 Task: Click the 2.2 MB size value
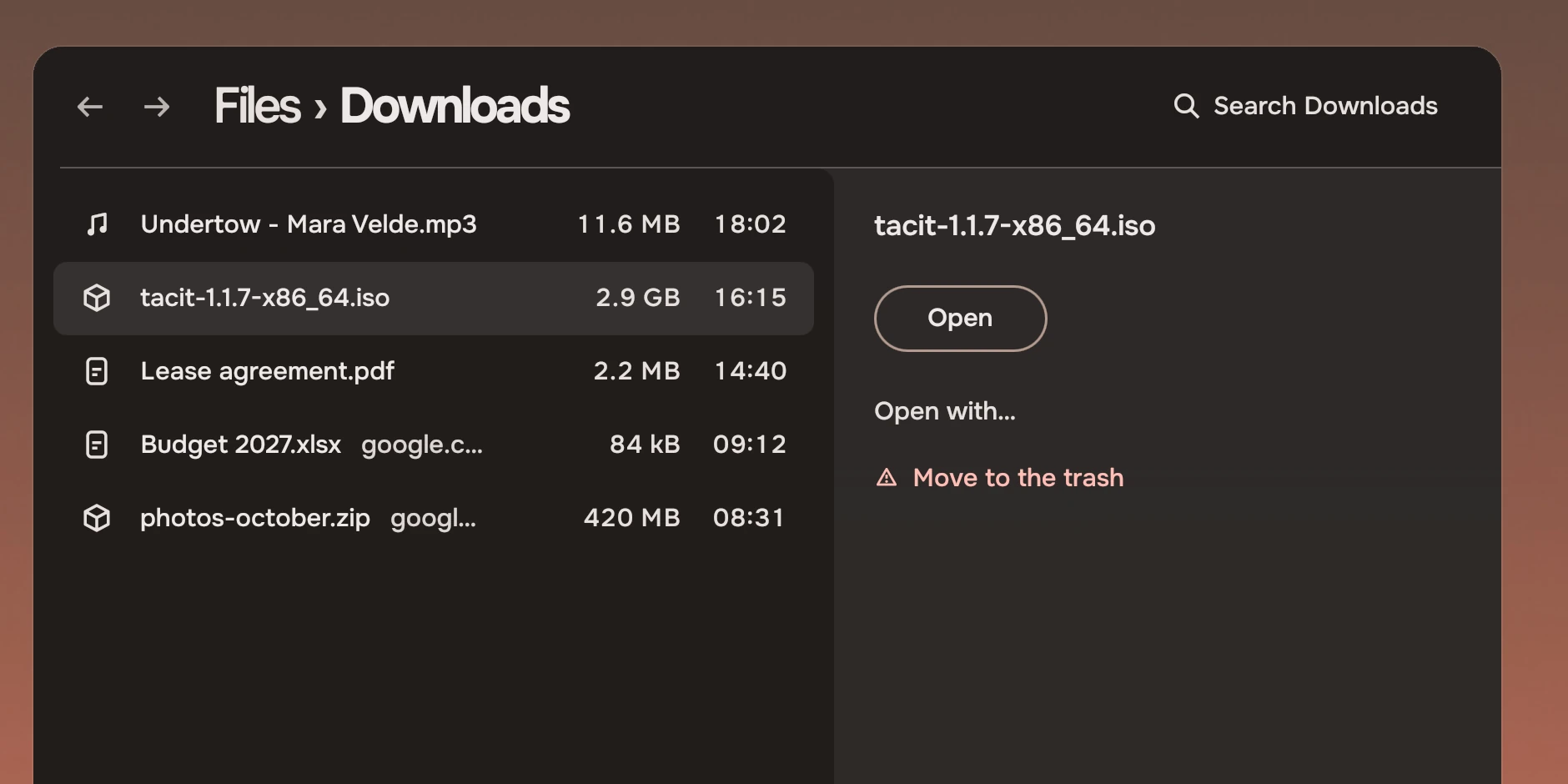tap(637, 371)
